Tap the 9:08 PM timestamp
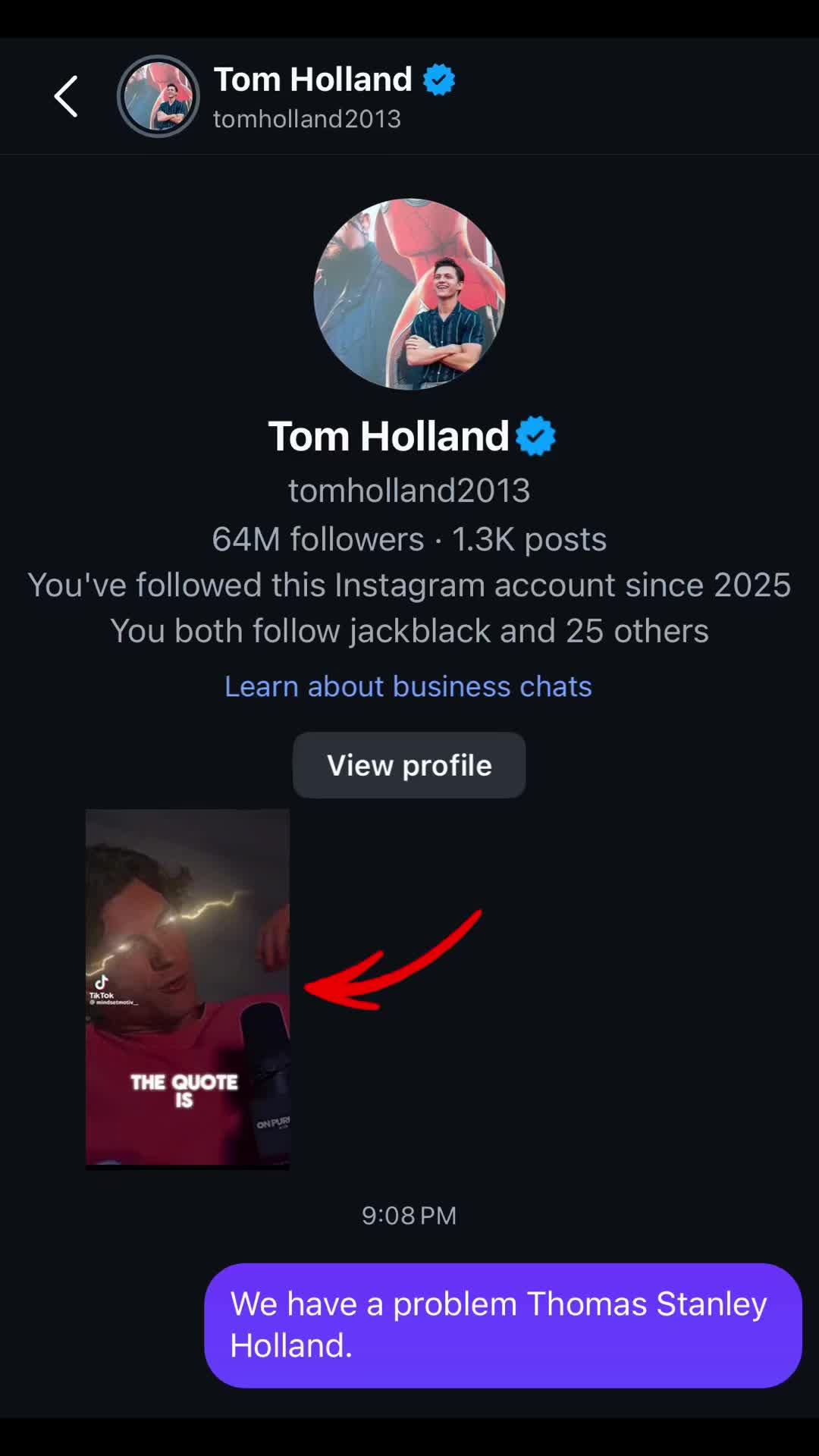This screenshot has height=1456, width=819. (409, 1216)
